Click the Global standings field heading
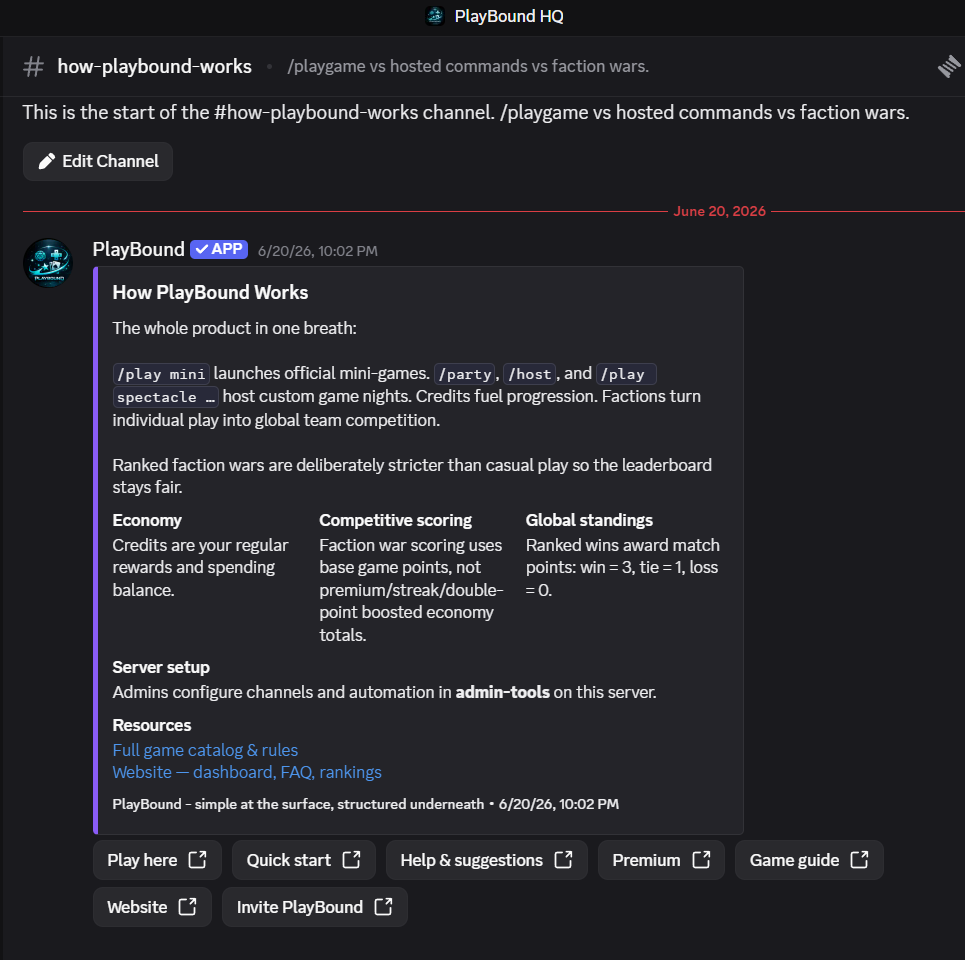Screen dimensions: 965x960 [x=589, y=521]
